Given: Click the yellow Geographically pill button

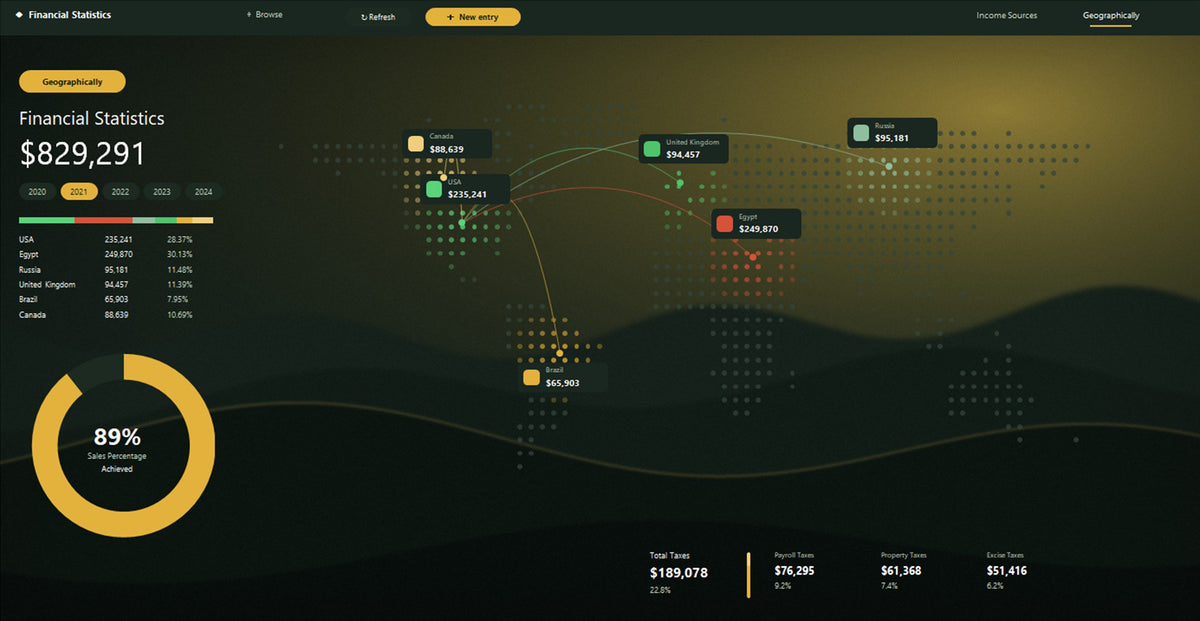Looking at the screenshot, I should pyautogui.click(x=72, y=82).
